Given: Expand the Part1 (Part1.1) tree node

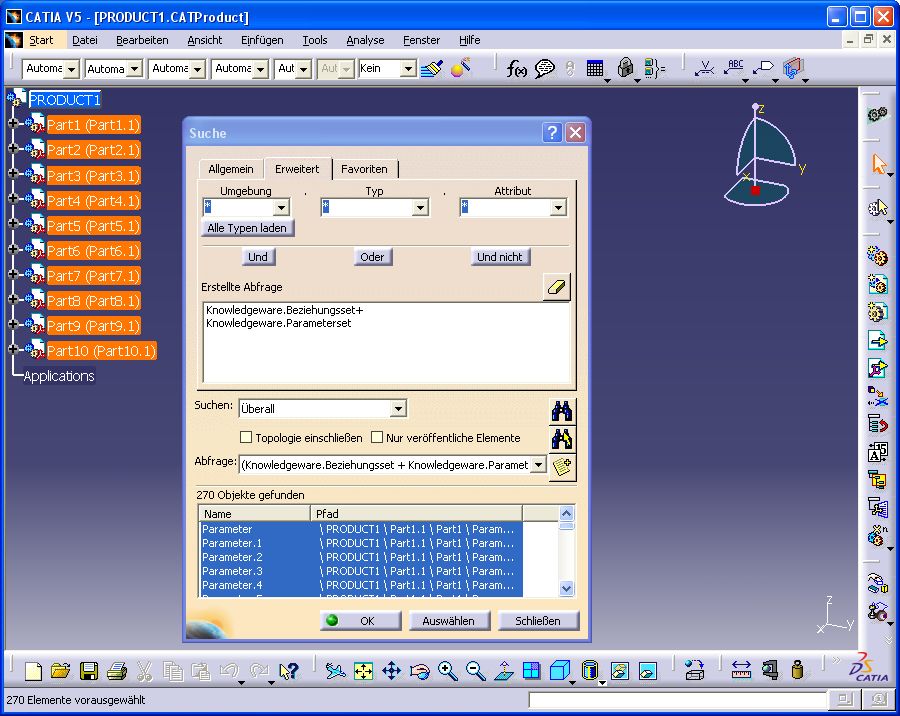Looking at the screenshot, I should pyautogui.click(x=13, y=123).
